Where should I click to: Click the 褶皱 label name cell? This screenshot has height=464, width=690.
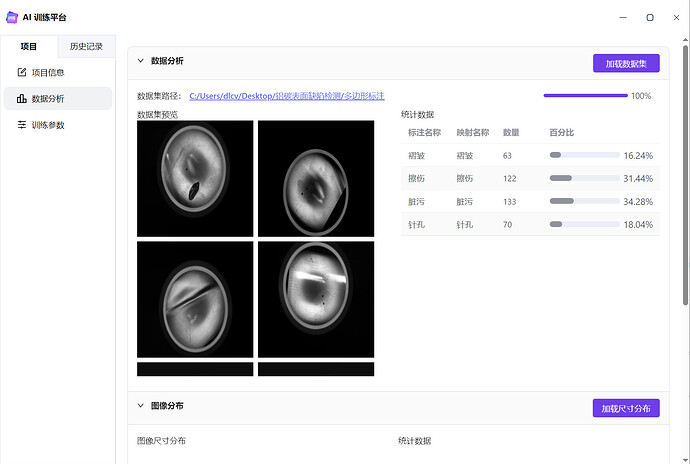(416, 155)
